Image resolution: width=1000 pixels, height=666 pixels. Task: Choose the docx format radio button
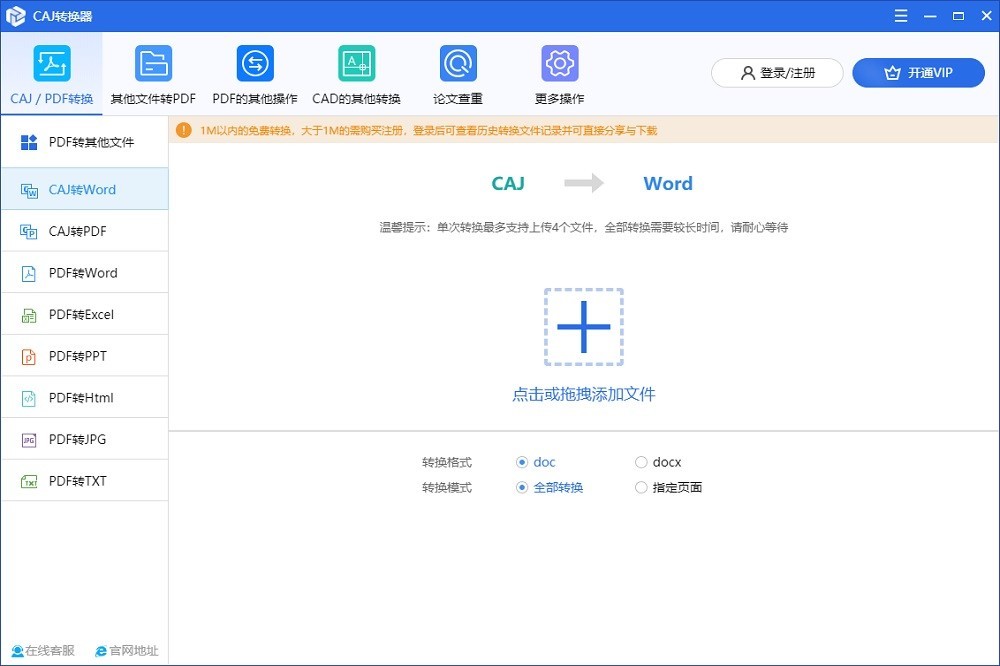641,462
